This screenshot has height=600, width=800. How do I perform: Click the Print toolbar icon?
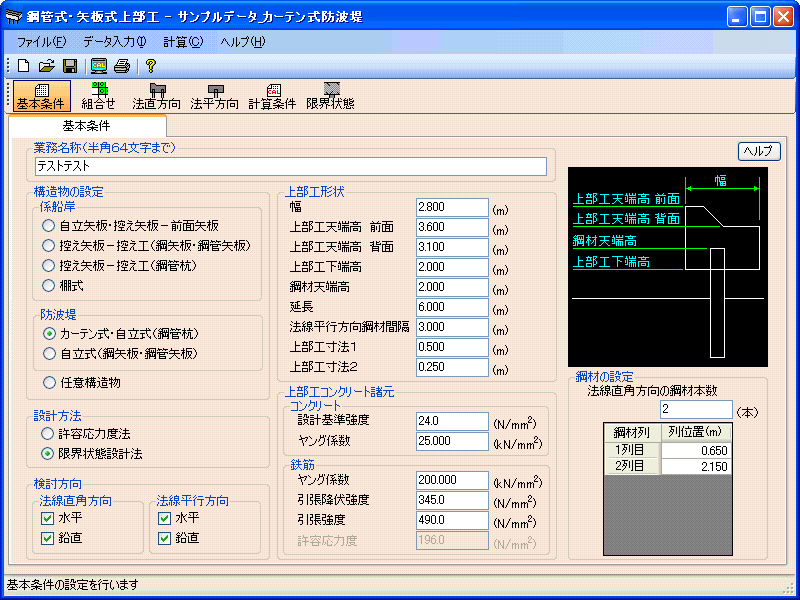click(x=122, y=66)
